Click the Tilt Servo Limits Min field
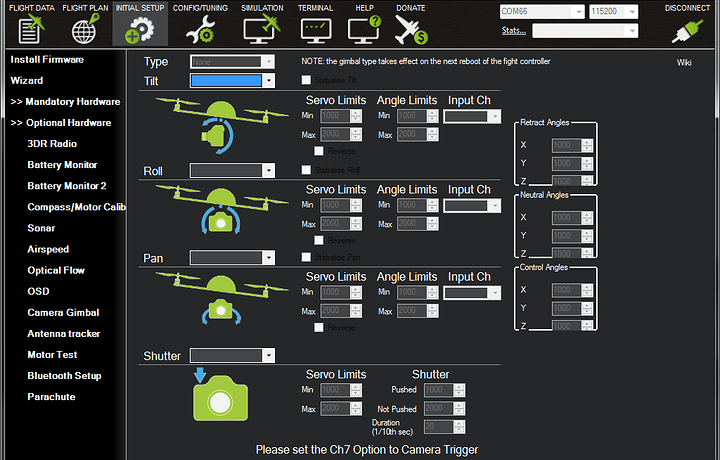 [341, 116]
